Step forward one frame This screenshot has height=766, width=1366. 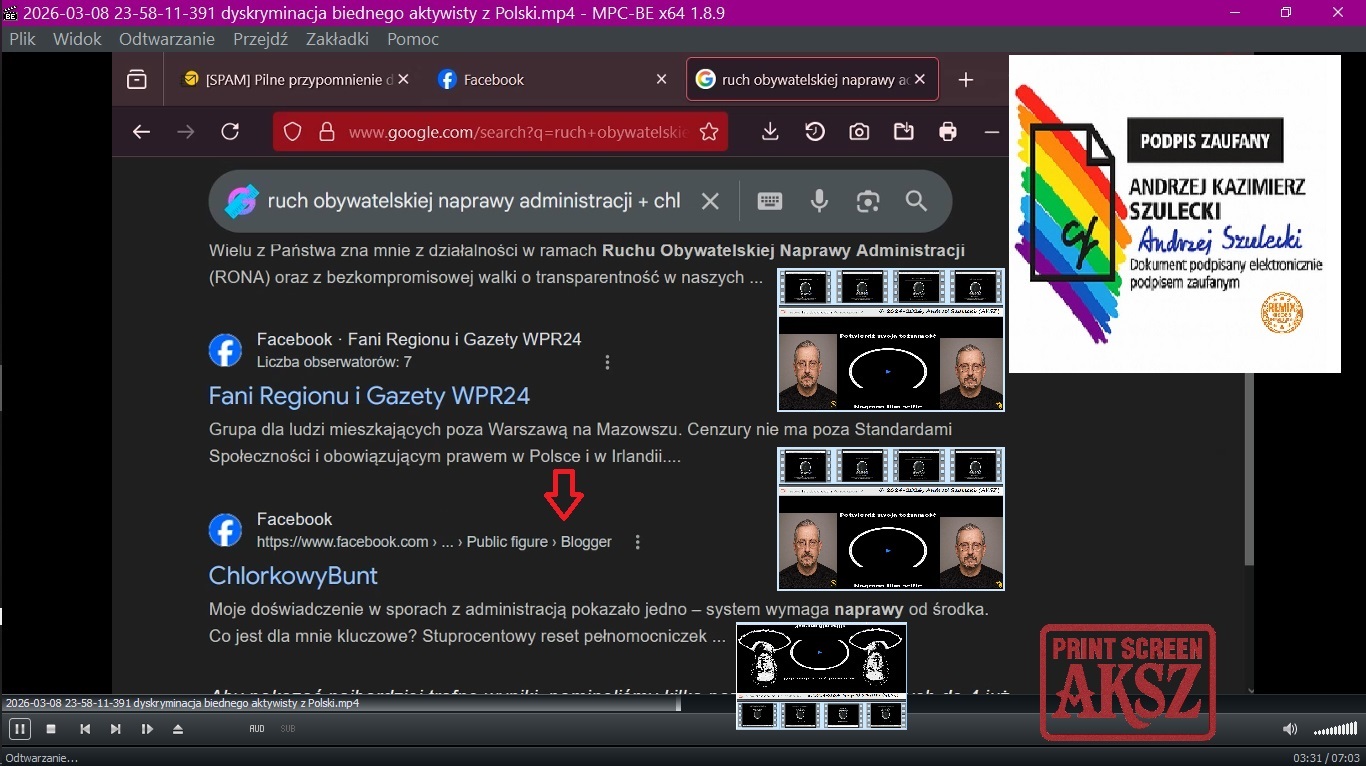[x=147, y=729]
